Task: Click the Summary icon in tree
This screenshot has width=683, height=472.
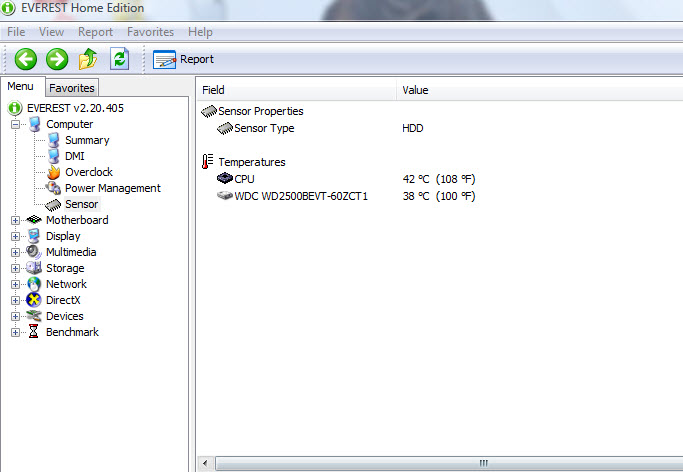Action: tap(54, 140)
